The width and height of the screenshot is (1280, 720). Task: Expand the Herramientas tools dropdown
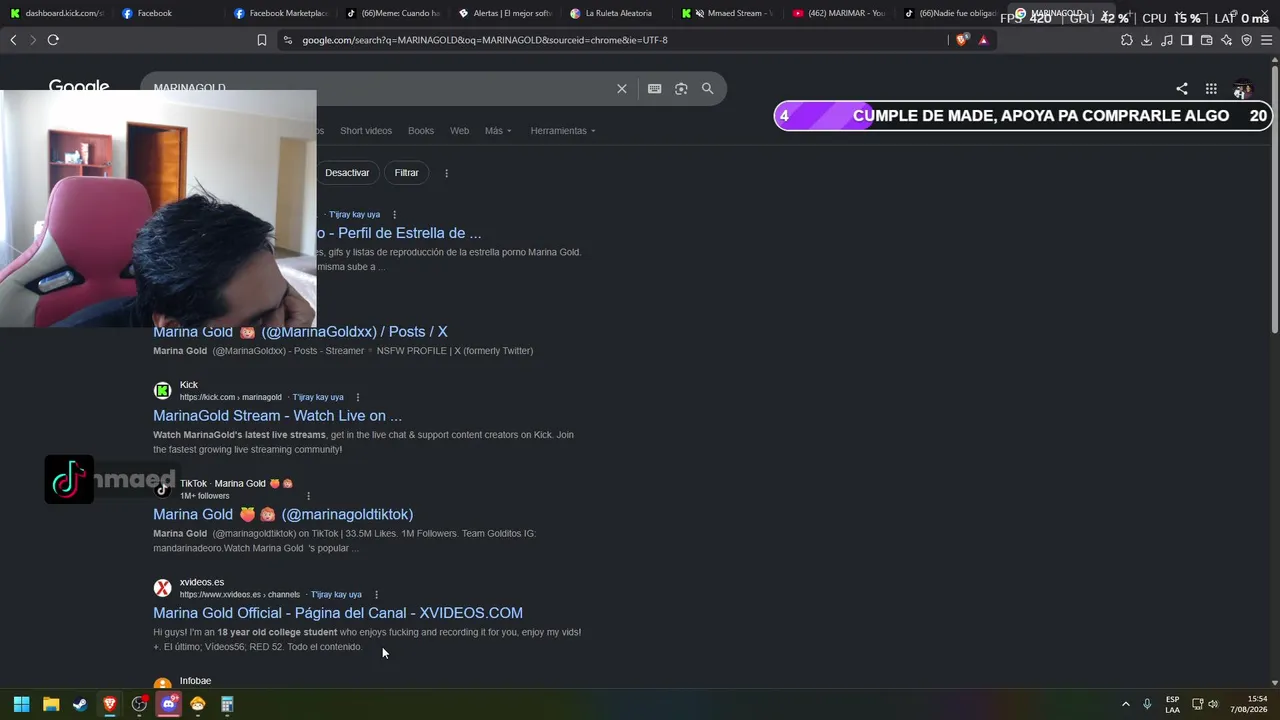(563, 131)
